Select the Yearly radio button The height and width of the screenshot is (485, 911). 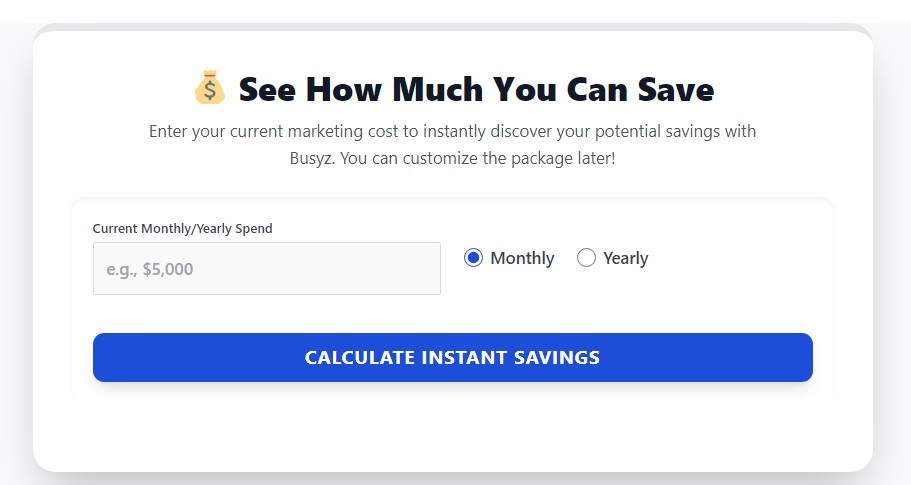point(587,258)
